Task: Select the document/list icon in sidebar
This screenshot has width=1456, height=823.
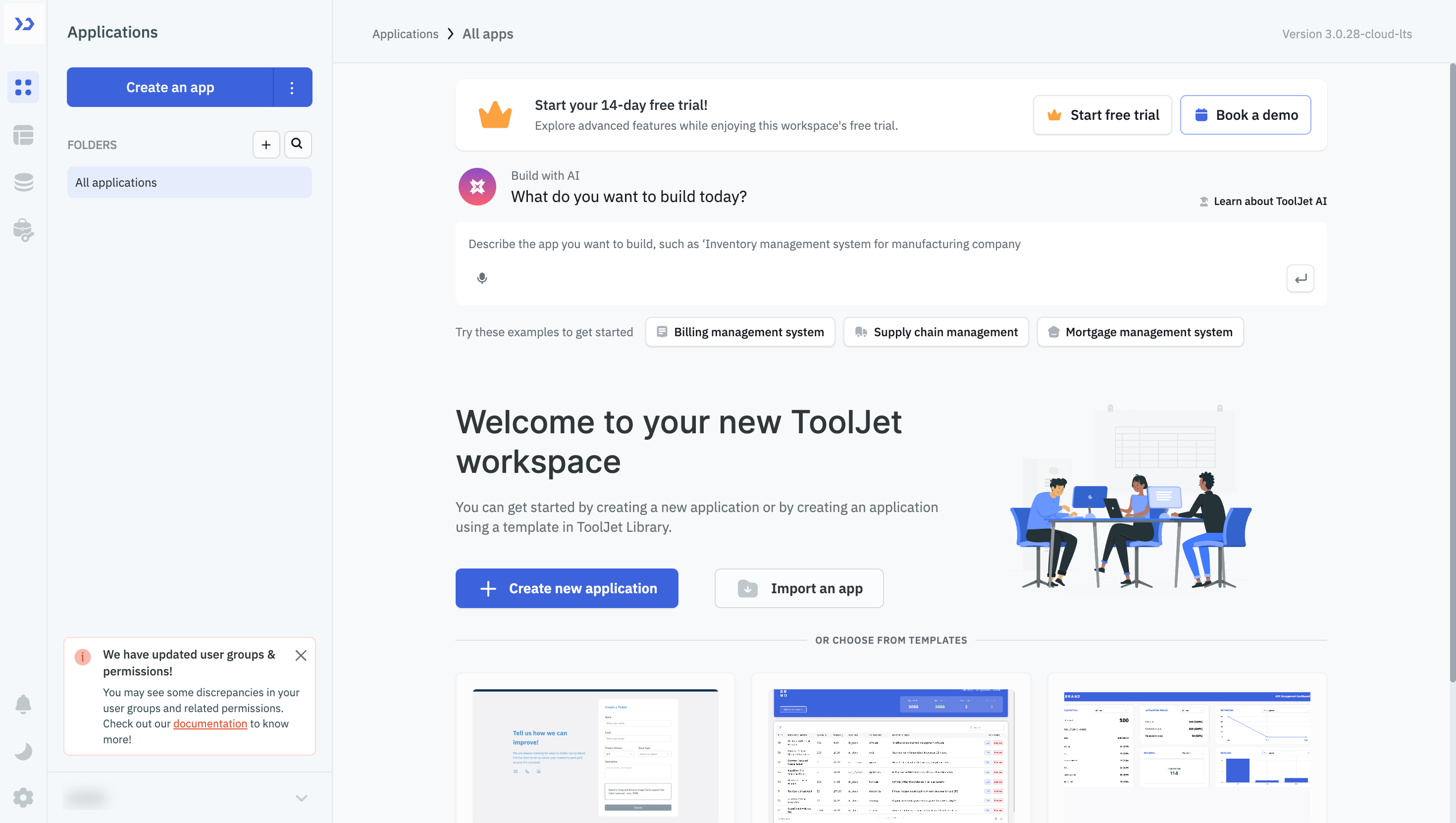Action: click(x=23, y=135)
